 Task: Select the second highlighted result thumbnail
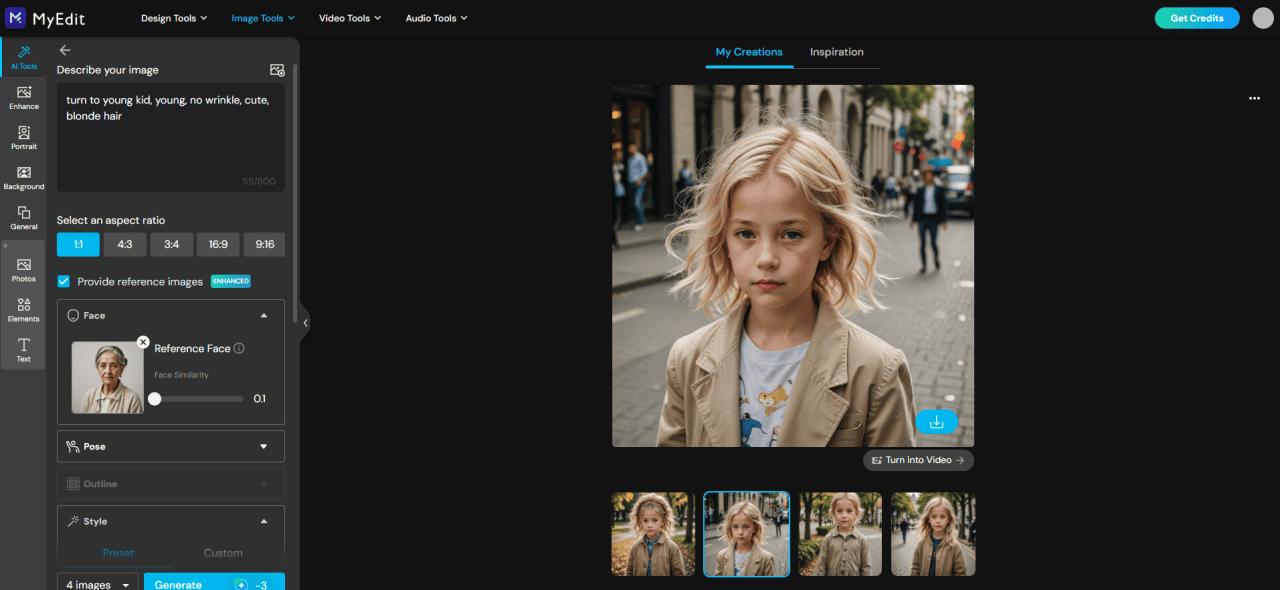click(x=746, y=534)
